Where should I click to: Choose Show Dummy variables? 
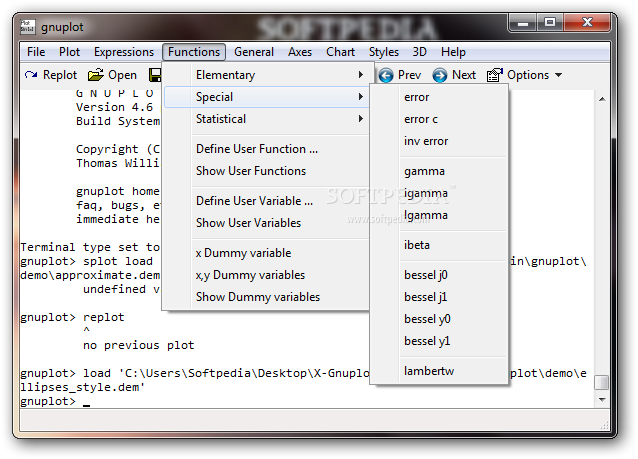(267, 297)
